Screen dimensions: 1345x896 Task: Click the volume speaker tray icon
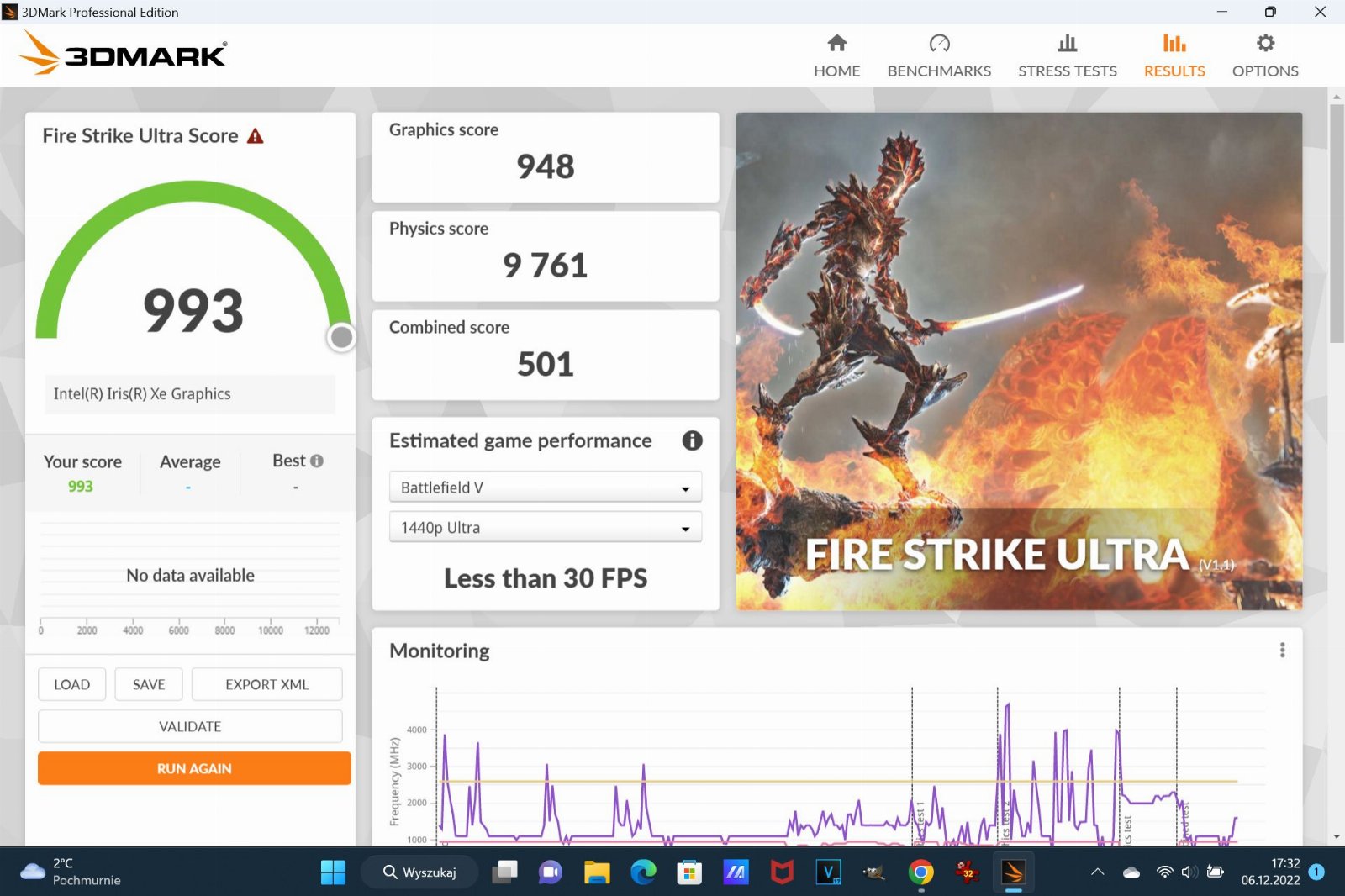[x=1189, y=872]
